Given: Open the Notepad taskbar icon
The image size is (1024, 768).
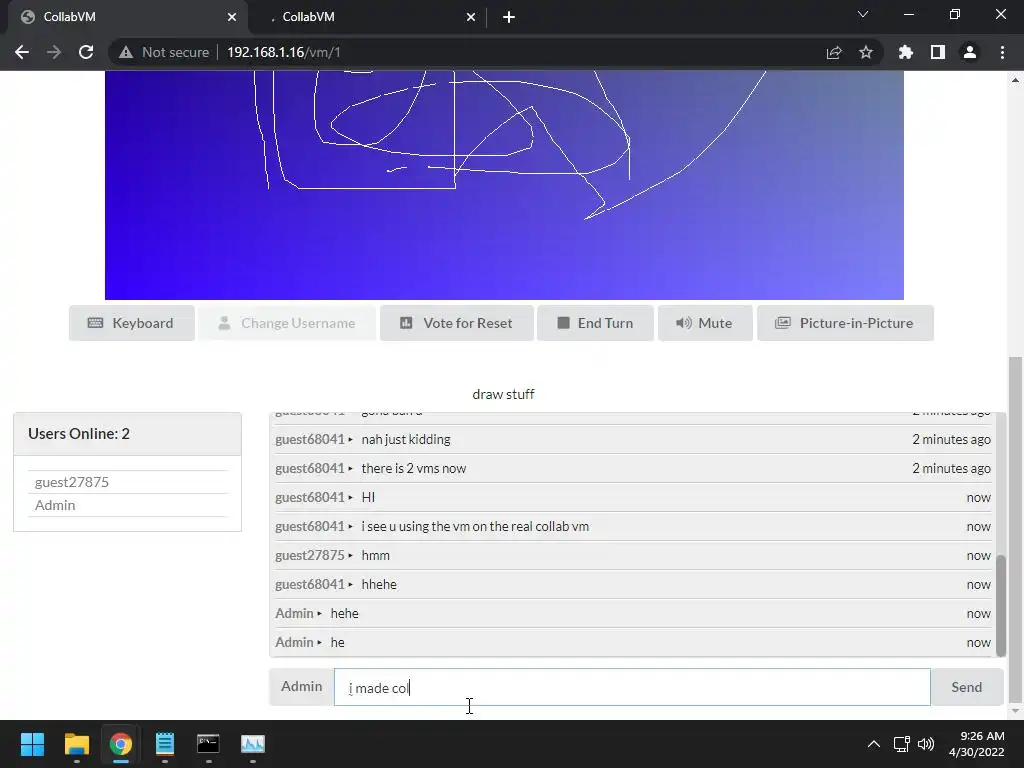Looking at the screenshot, I should click(x=165, y=744).
